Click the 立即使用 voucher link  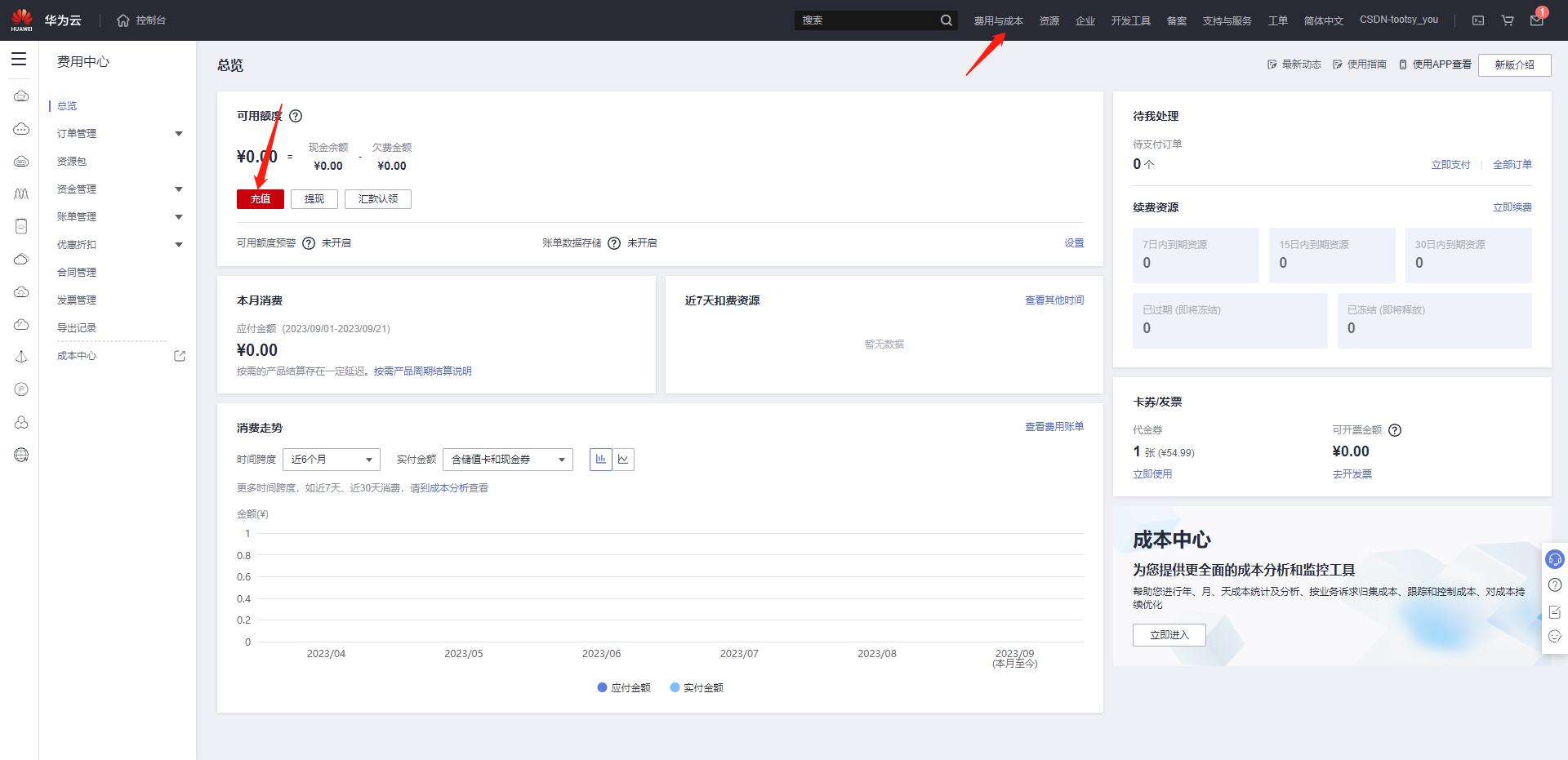[1152, 474]
